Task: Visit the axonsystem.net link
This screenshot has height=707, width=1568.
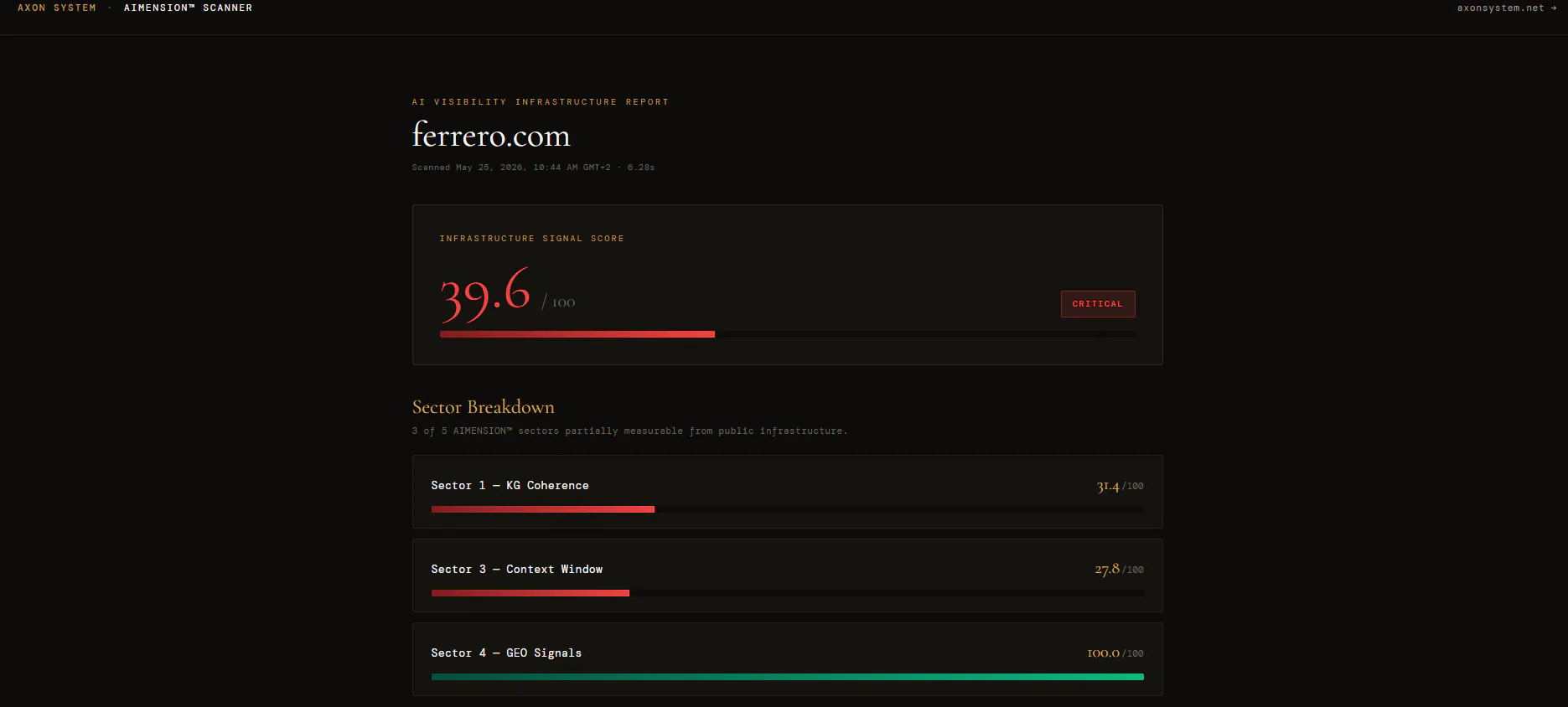Action: pyautogui.click(x=1507, y=8)
